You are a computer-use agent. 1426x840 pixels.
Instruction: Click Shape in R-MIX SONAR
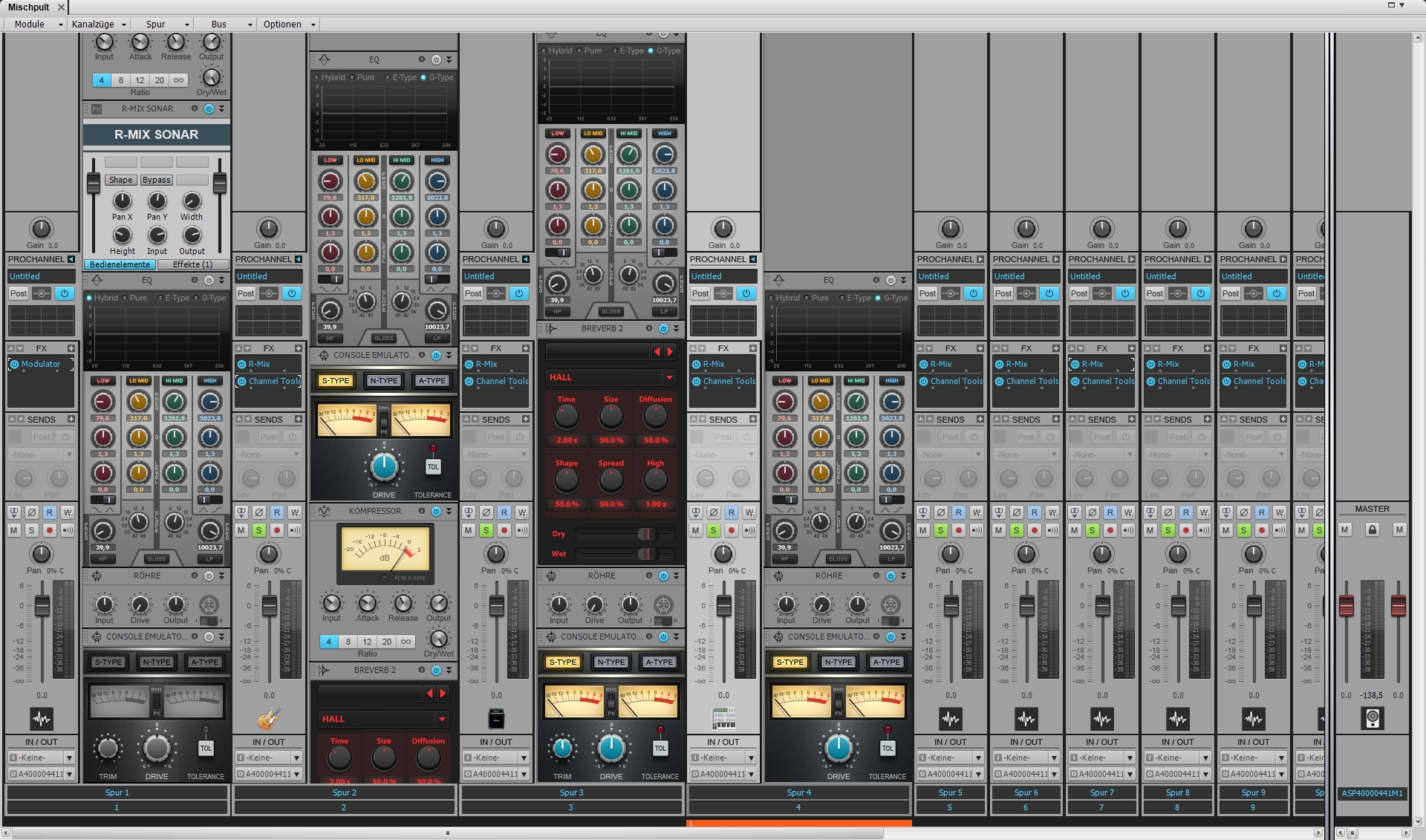point(120,180)
